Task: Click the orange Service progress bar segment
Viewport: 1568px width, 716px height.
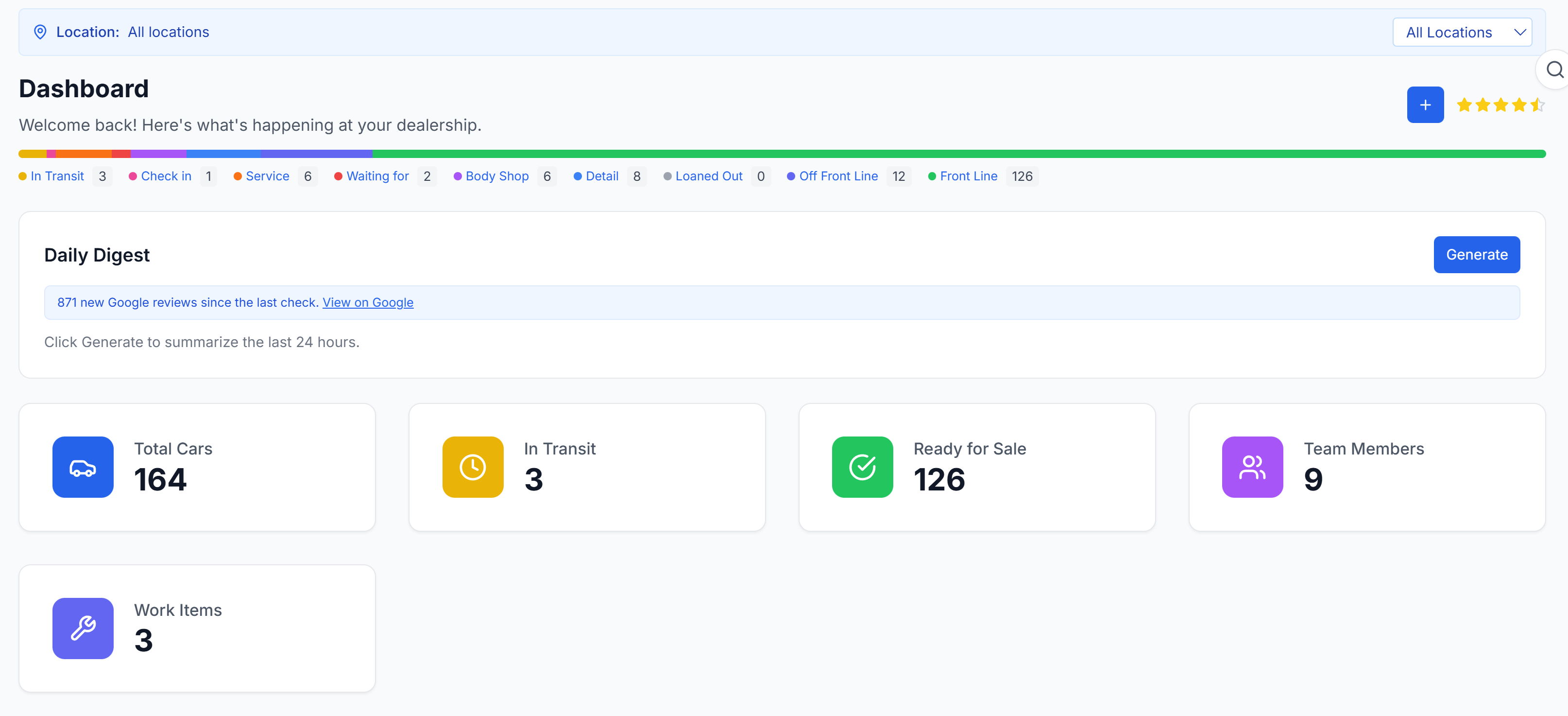Action: (84, 154)
